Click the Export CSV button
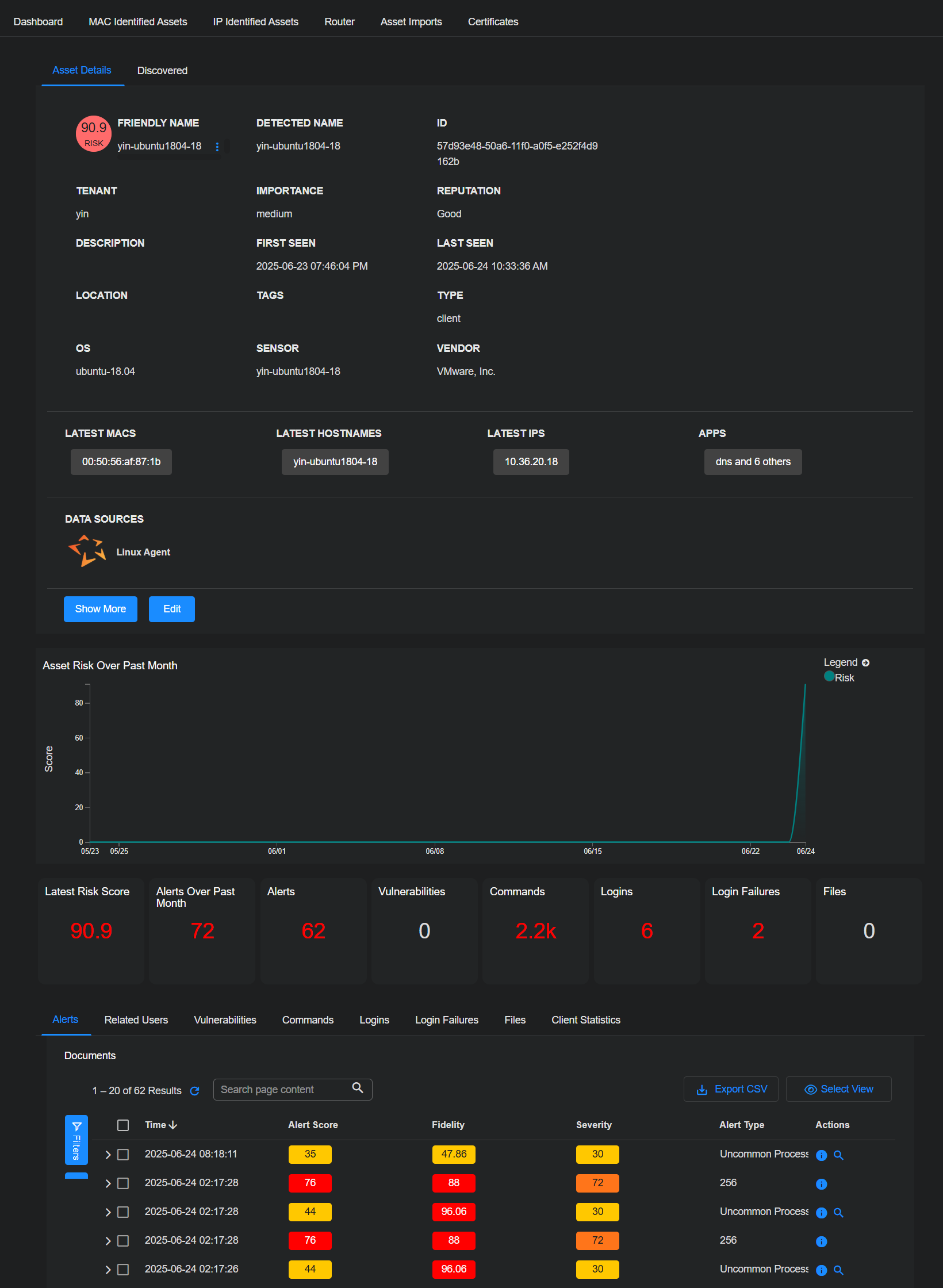The image size is (943, 1288). pyautogui.click(x=731, y=1089)
